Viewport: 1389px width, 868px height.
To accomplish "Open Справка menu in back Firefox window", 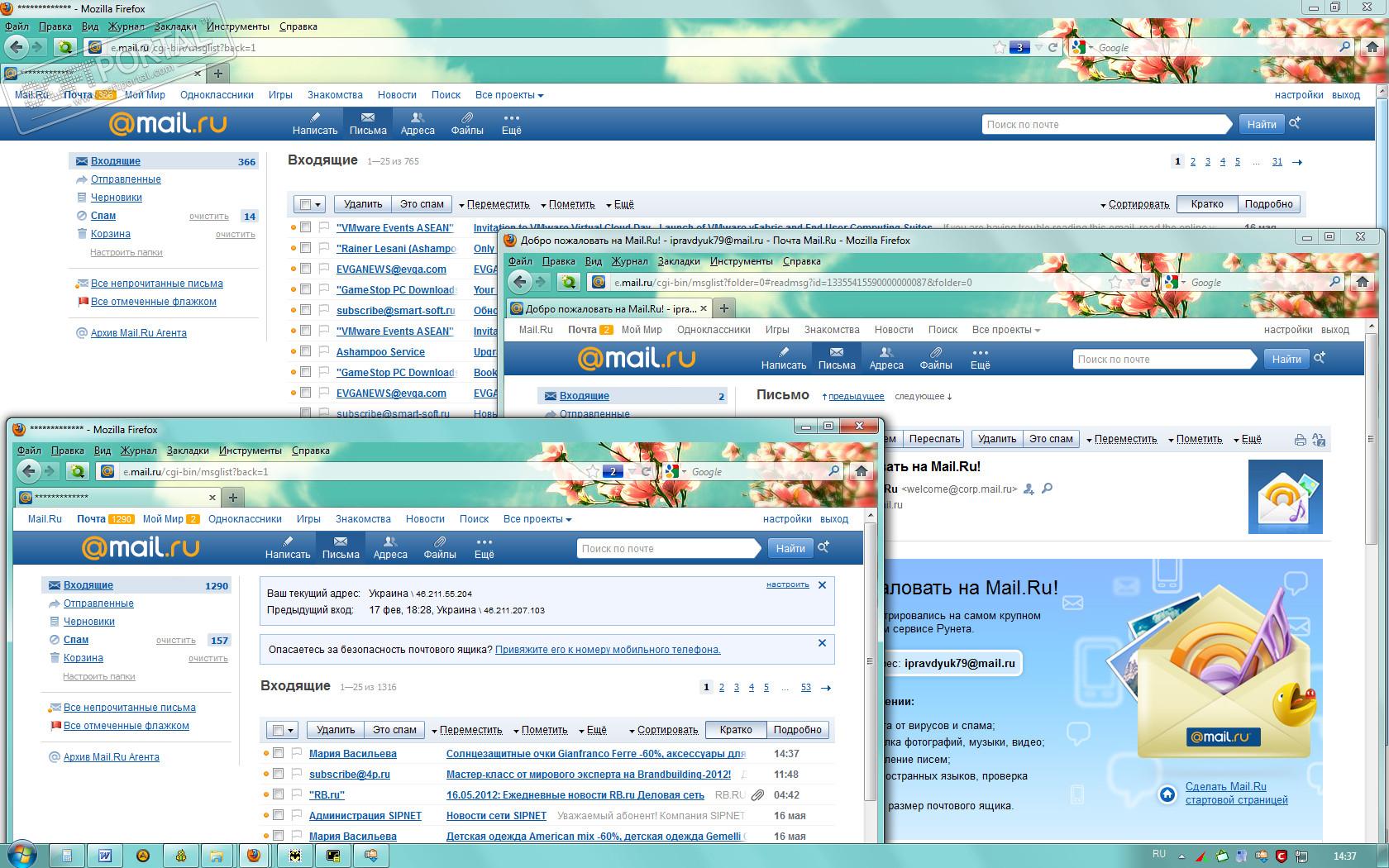I will [x=298, y=26].
